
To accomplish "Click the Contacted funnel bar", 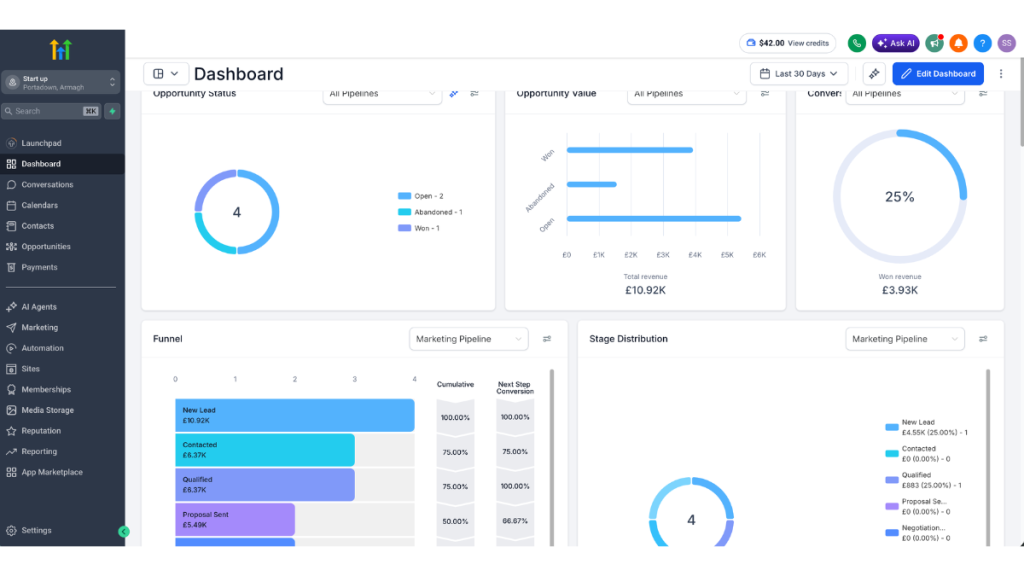I will click(264, 450).
